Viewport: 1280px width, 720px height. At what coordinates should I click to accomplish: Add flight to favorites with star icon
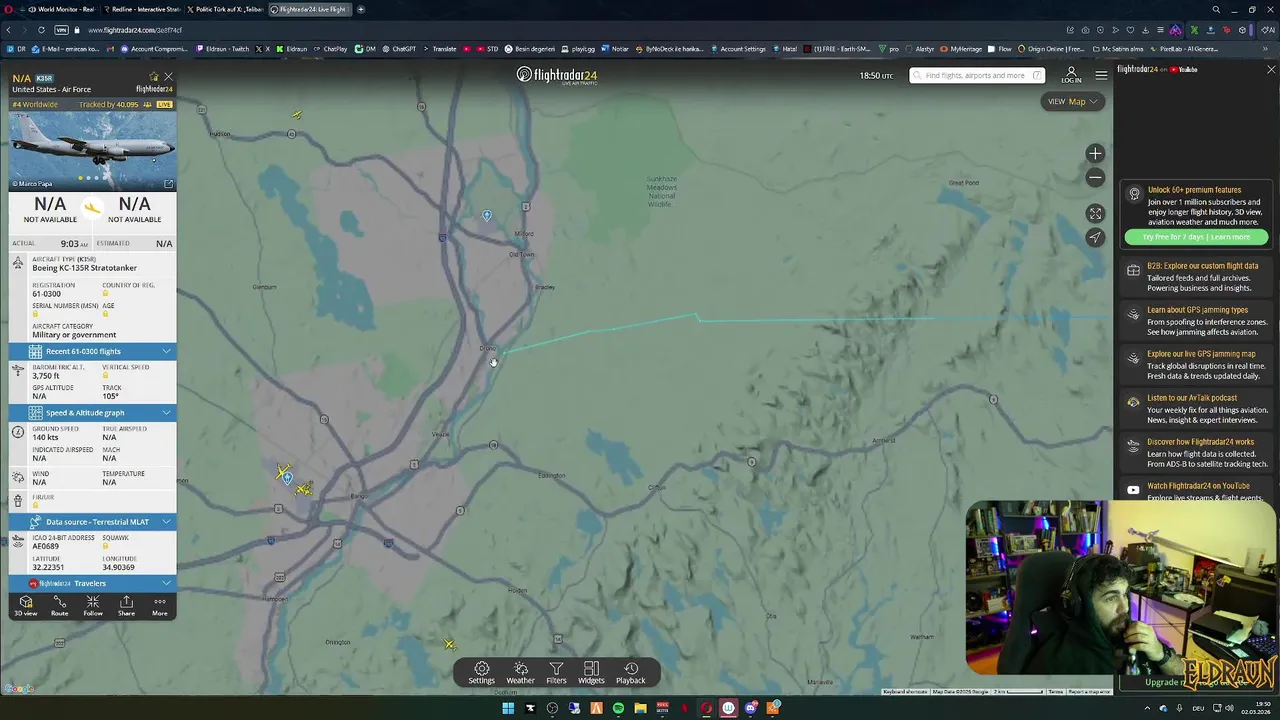coord(154,77)
